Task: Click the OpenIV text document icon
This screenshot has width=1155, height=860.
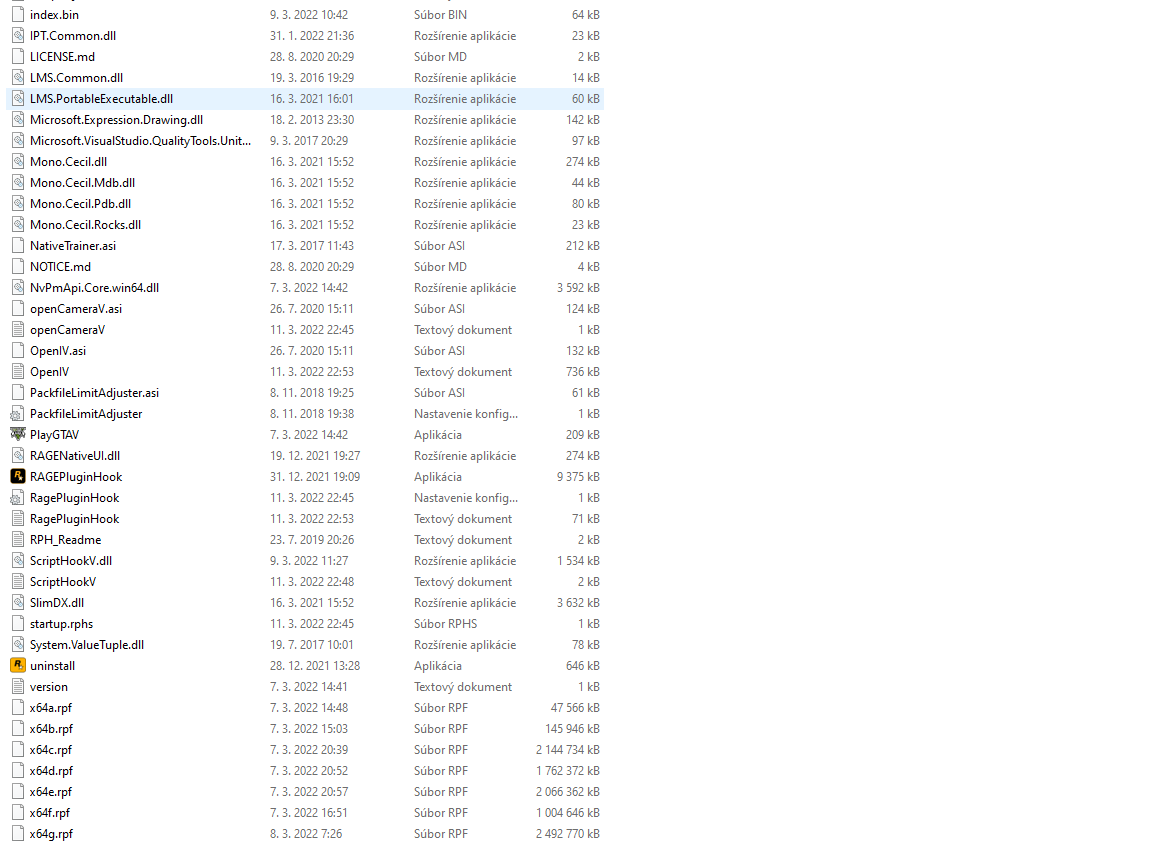Action: click(x=18, y=372)
